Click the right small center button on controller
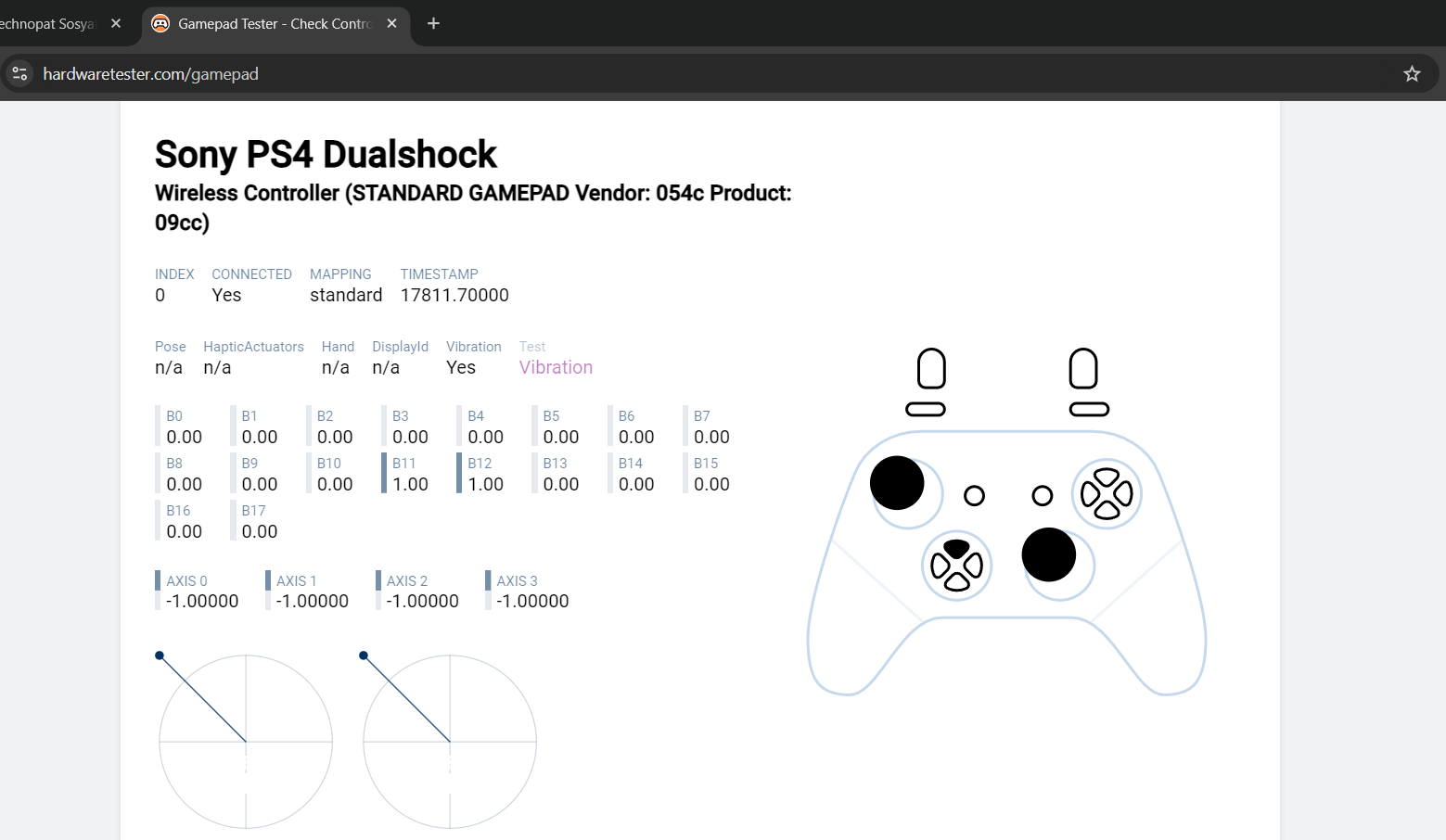Viewport: 1446px width, 840px height. click(x=1043, y=496)
